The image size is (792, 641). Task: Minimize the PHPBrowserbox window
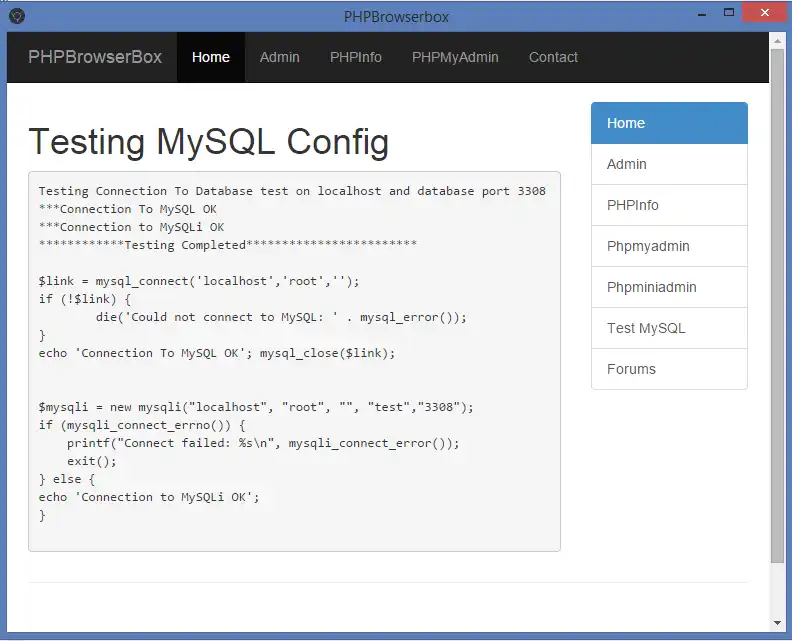[700, 13]
